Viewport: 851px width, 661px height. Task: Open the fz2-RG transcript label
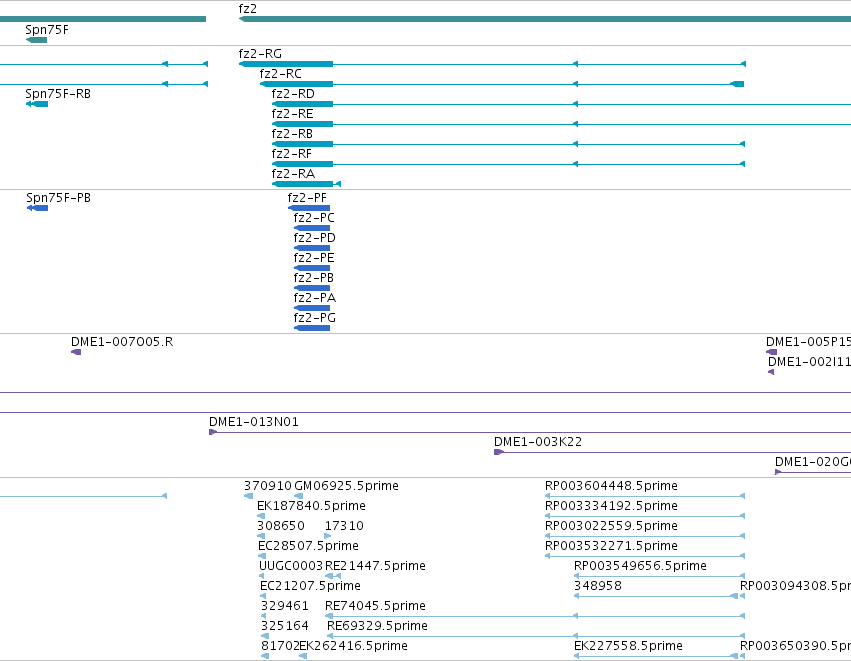tap(260, 54)
